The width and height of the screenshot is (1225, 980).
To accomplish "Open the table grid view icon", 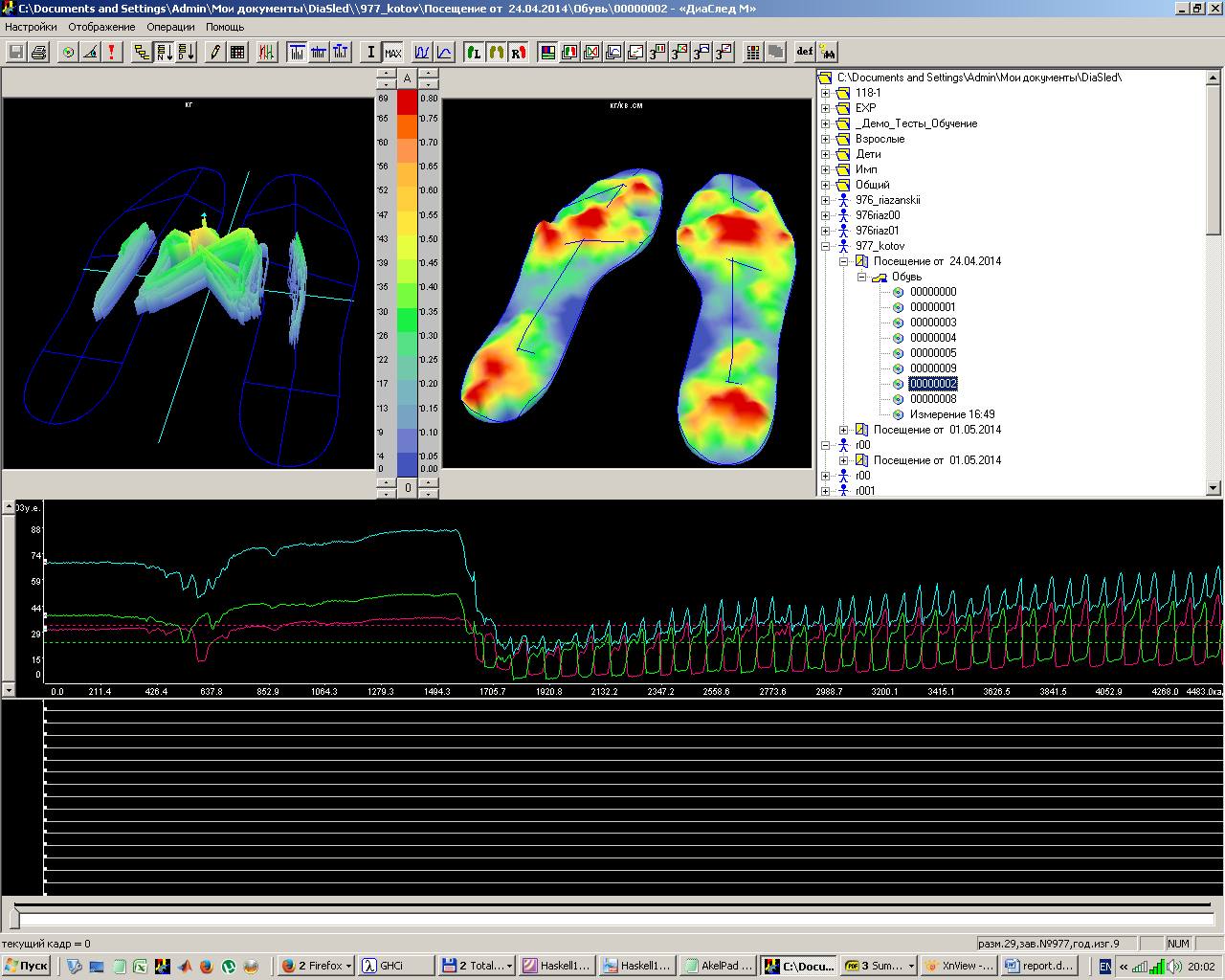I will pos(237,53).
